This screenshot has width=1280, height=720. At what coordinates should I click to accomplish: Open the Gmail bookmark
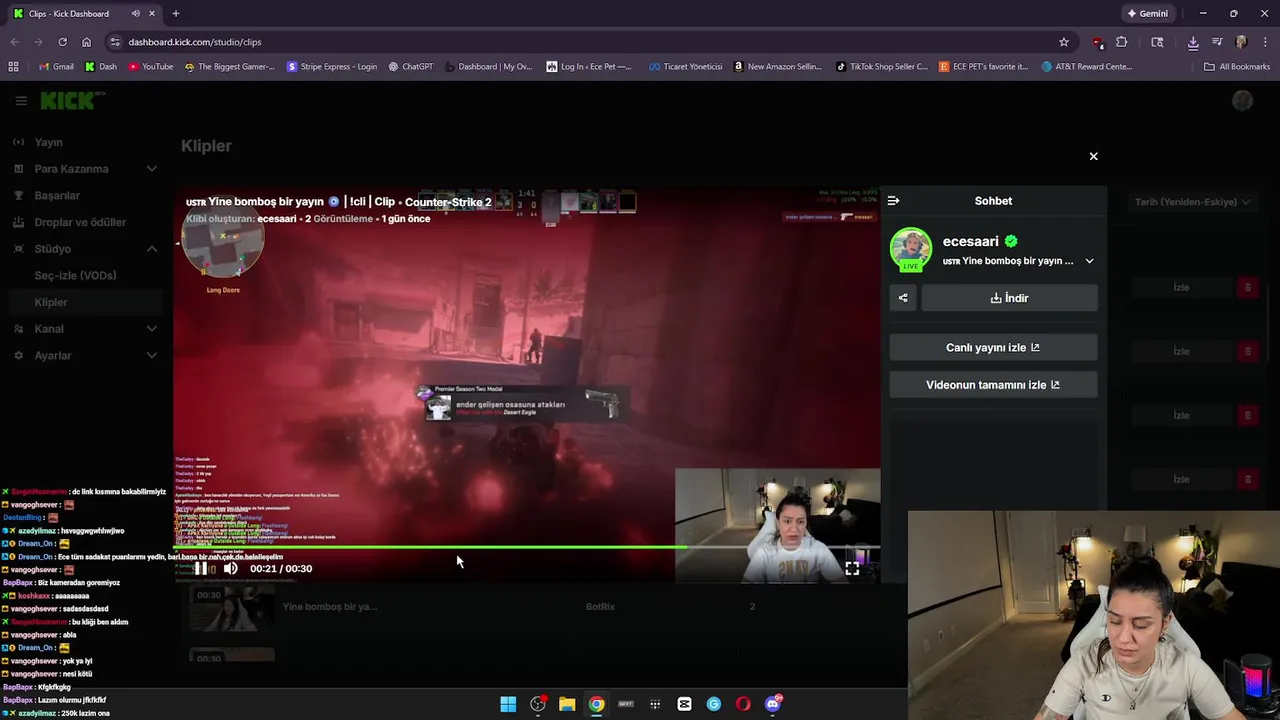click(55, 67)
